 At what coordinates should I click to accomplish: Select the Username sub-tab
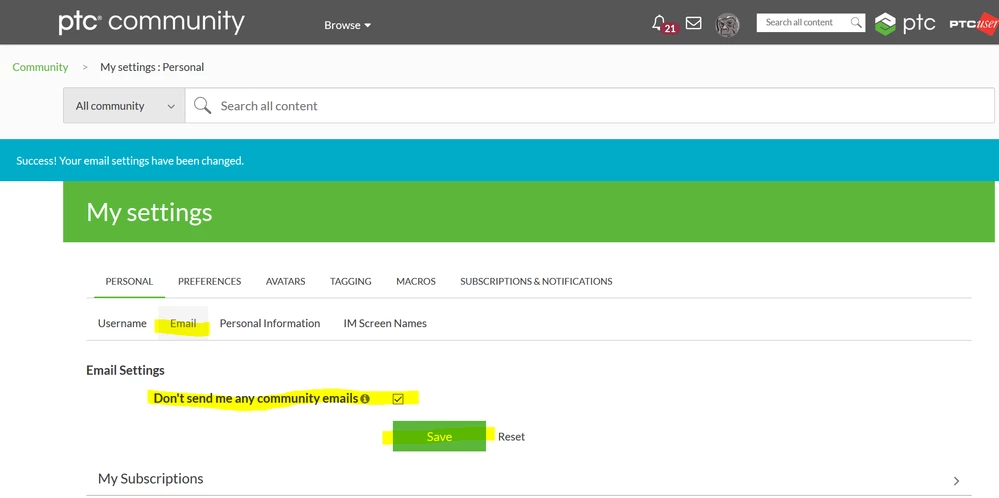click(x=122, y=324)
